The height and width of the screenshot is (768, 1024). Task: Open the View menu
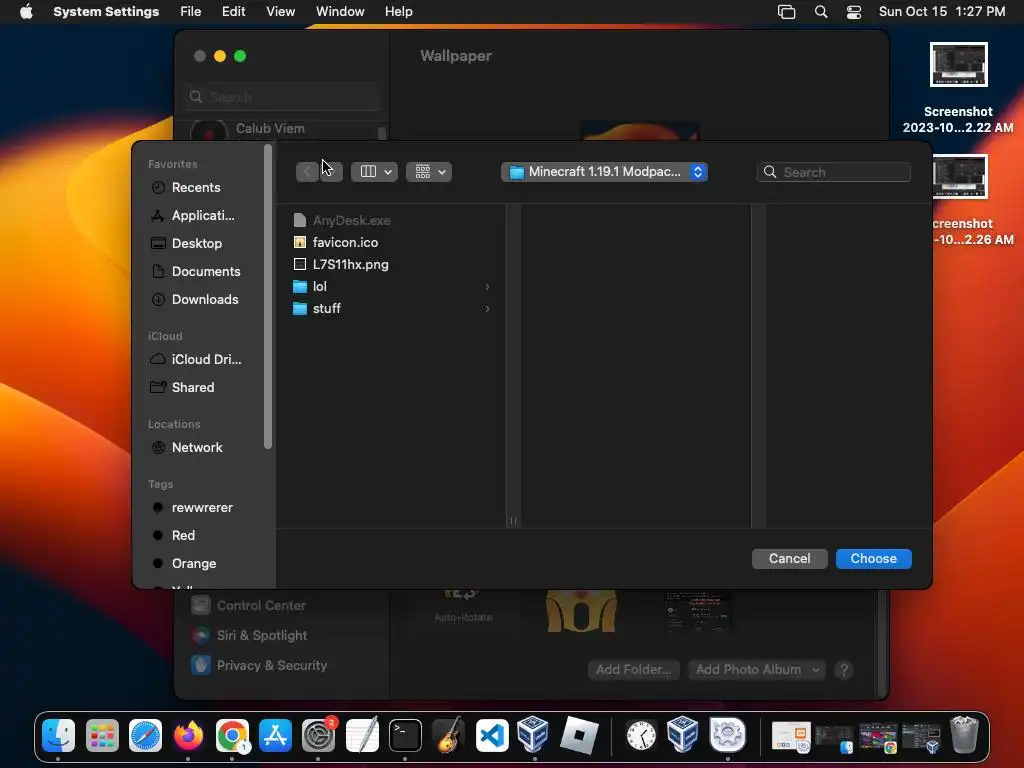[280, 12]
